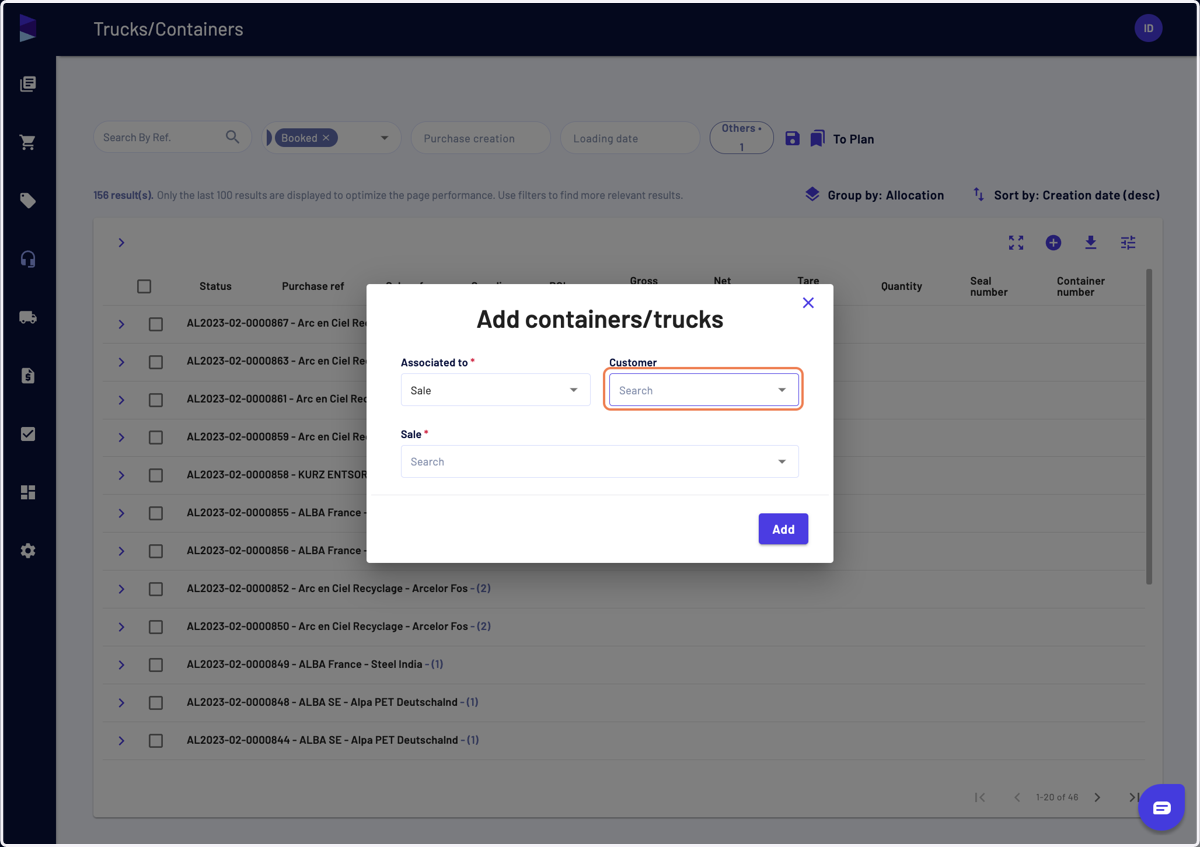This screenshot has width=1200, height=847.
Task: Check the AL2023-02-0000852 row checkbox
Action: coord(155,589)
